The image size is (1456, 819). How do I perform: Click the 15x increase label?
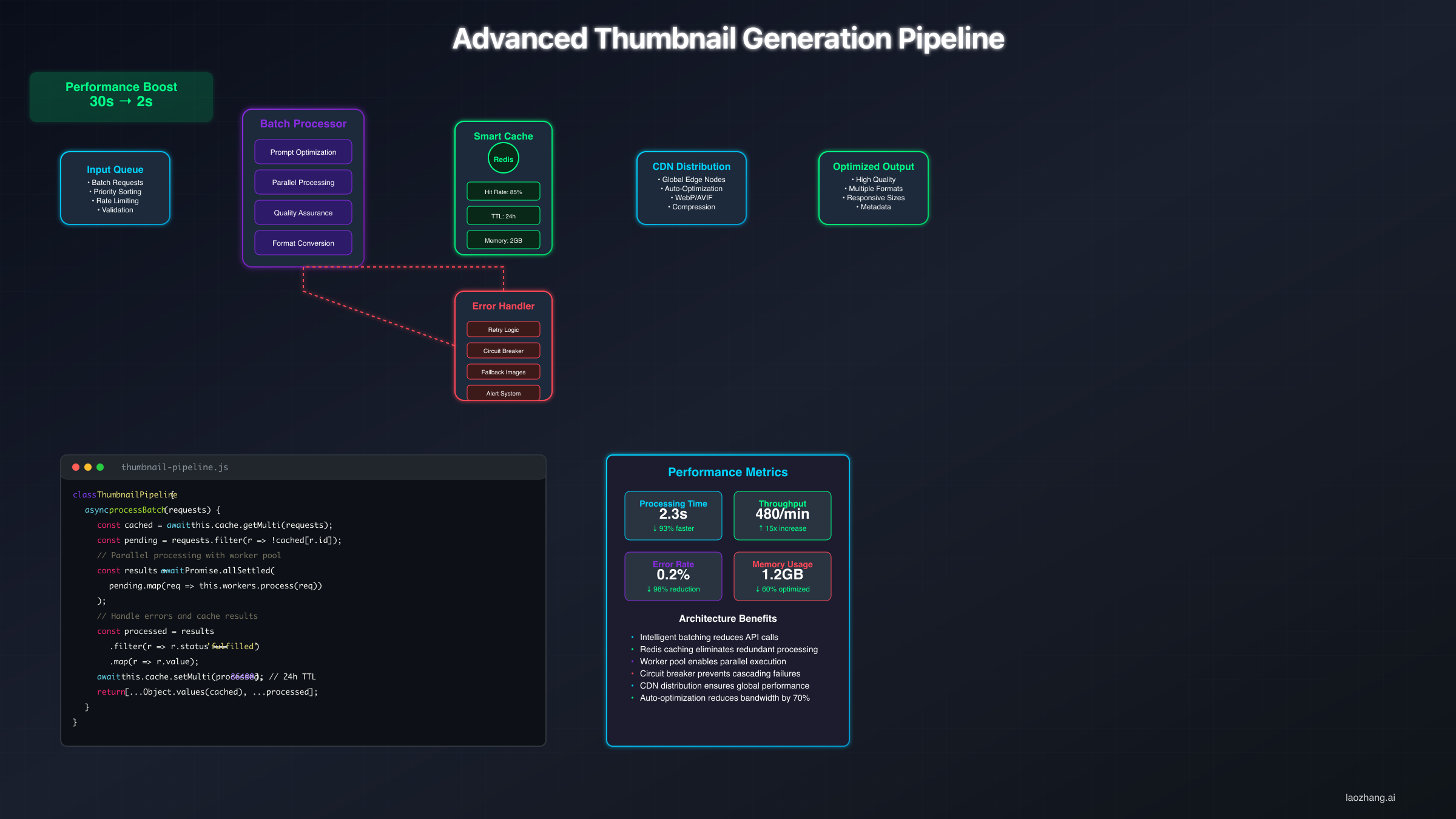coord(783,528)
